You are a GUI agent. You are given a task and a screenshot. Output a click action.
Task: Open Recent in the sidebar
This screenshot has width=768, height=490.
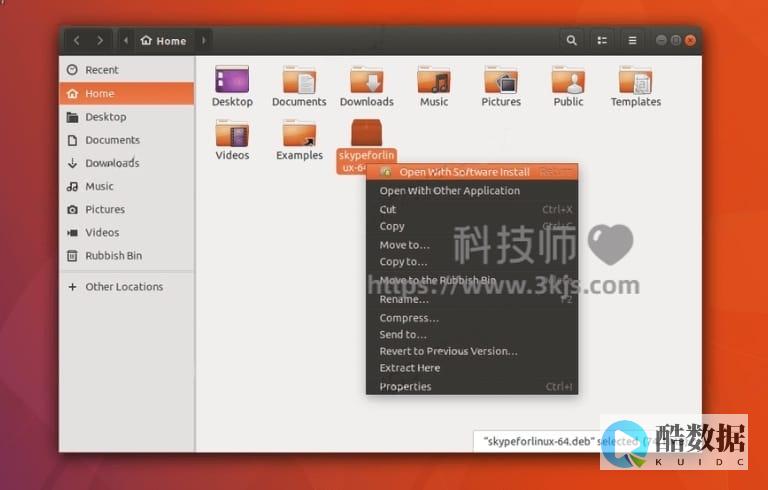click(x=127, y=70)
